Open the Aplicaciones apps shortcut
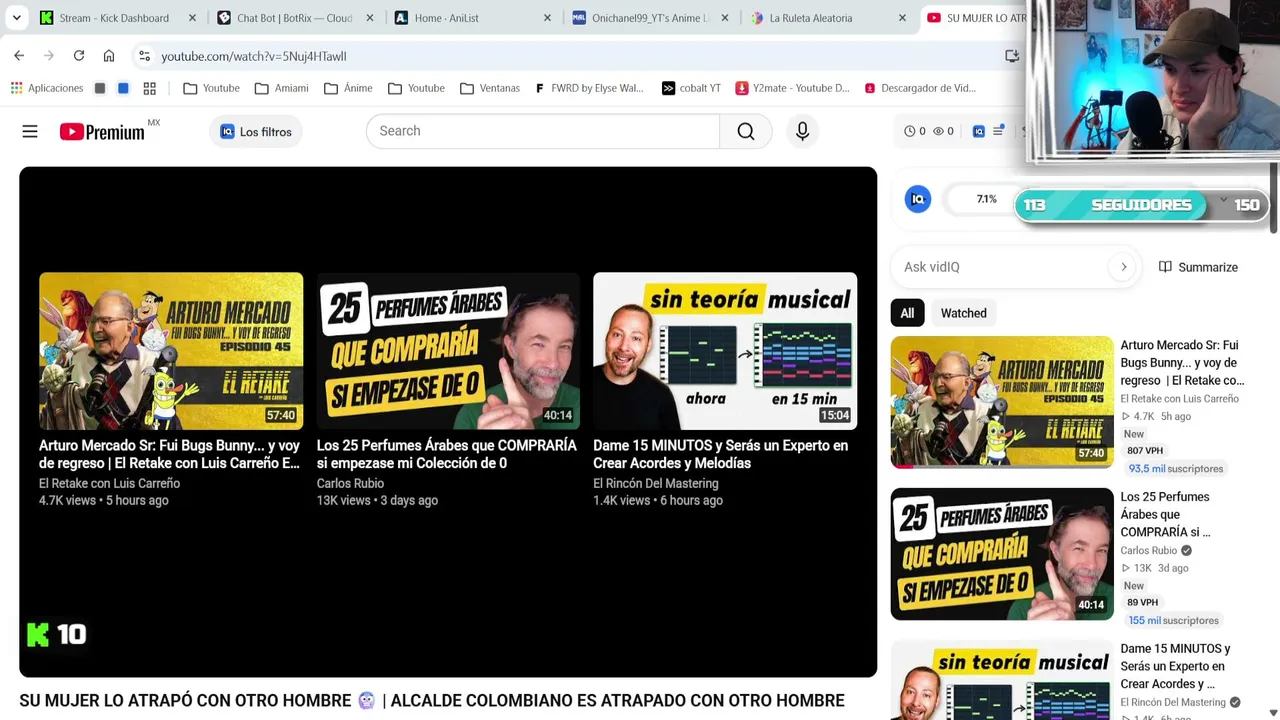This screenshot has width=1280, height=720. click(x=47, y=88)
